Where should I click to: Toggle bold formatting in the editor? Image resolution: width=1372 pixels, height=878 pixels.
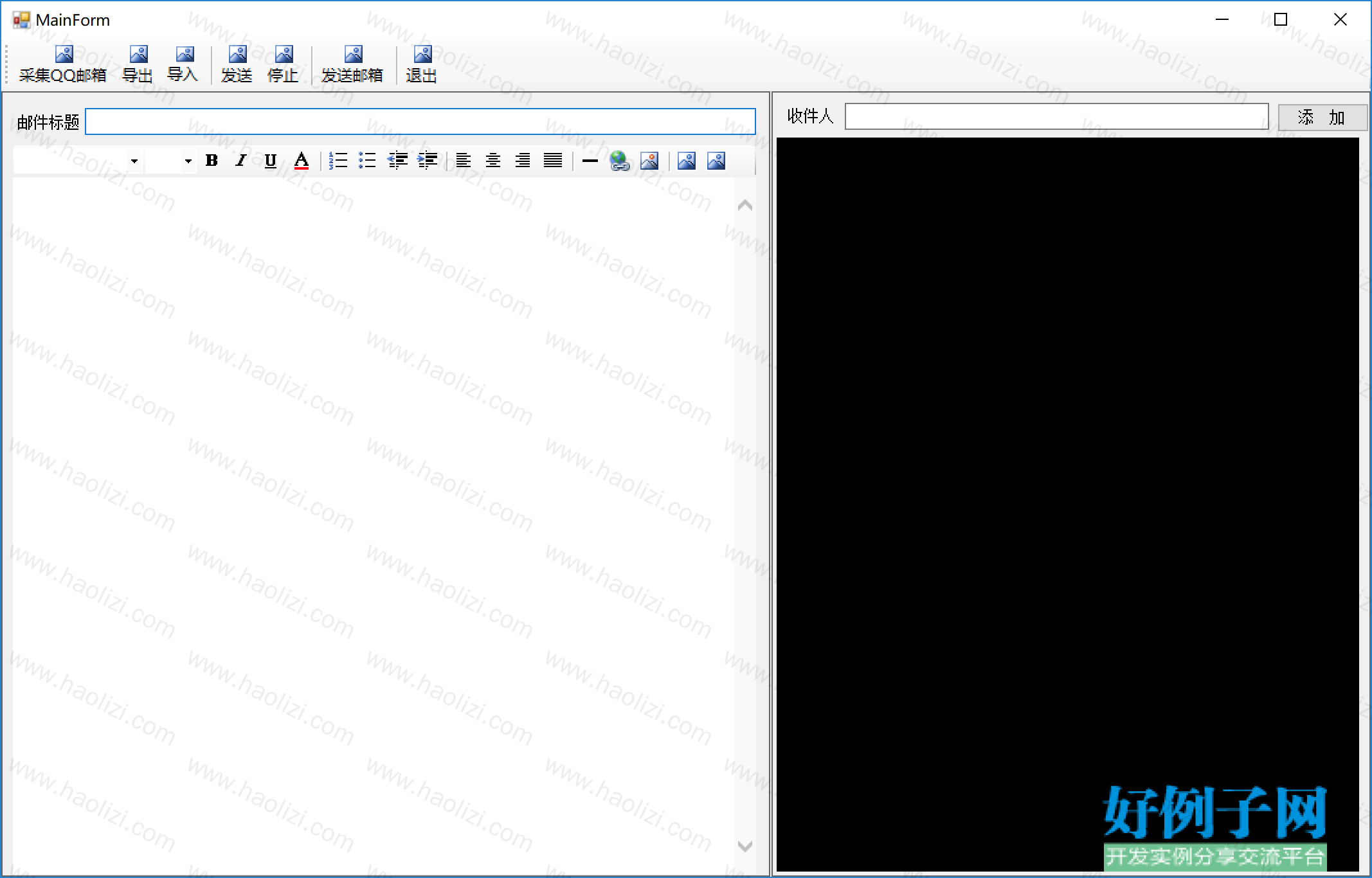(212, 161)
